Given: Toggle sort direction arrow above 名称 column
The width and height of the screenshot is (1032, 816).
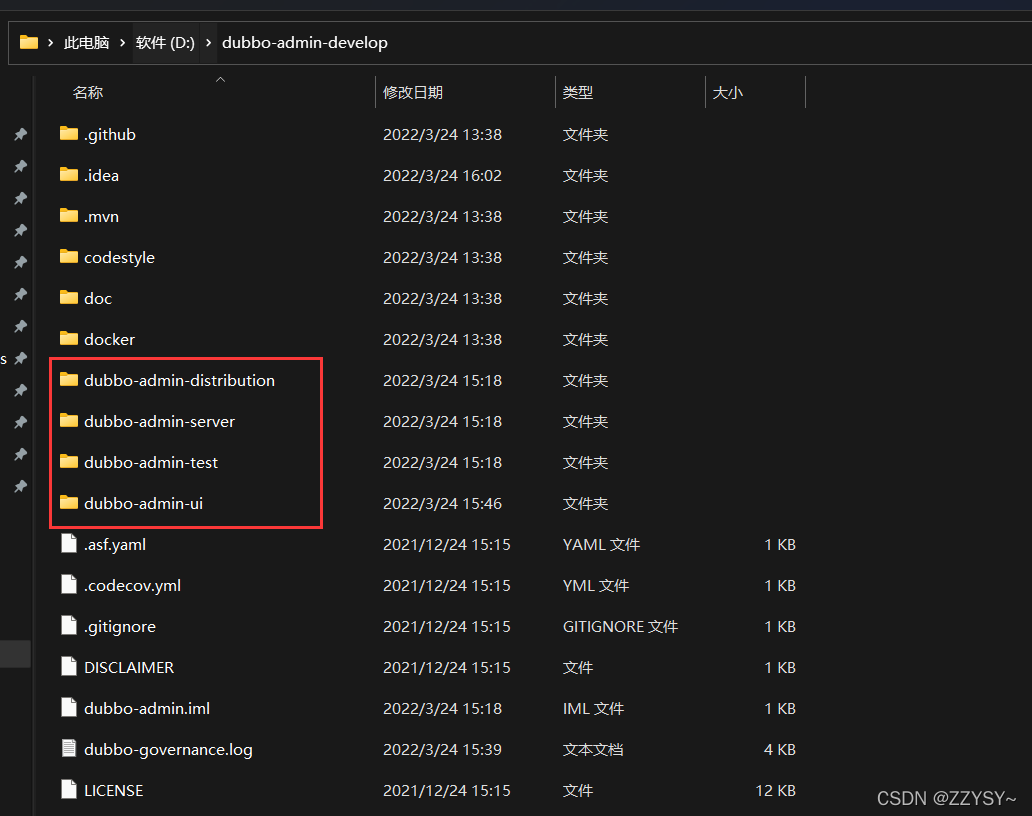Looking at the screenshot, I should 220,80.
